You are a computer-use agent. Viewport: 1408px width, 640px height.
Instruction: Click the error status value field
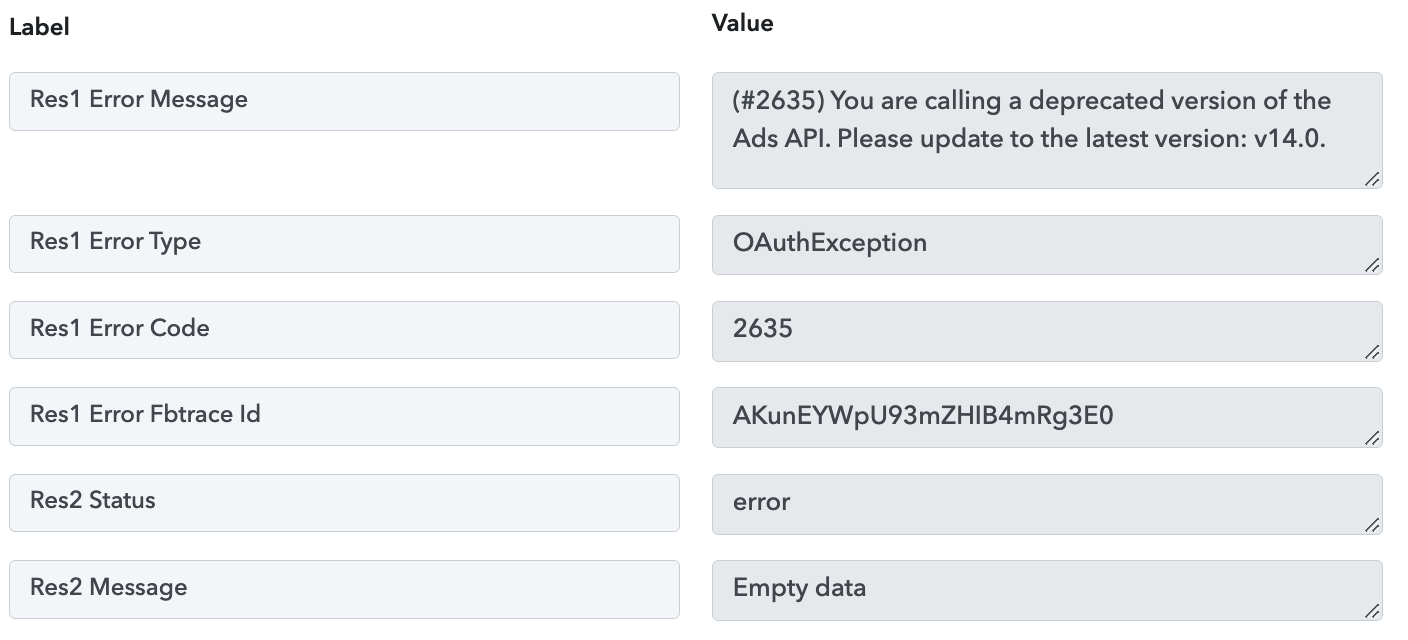point(1047,503)
